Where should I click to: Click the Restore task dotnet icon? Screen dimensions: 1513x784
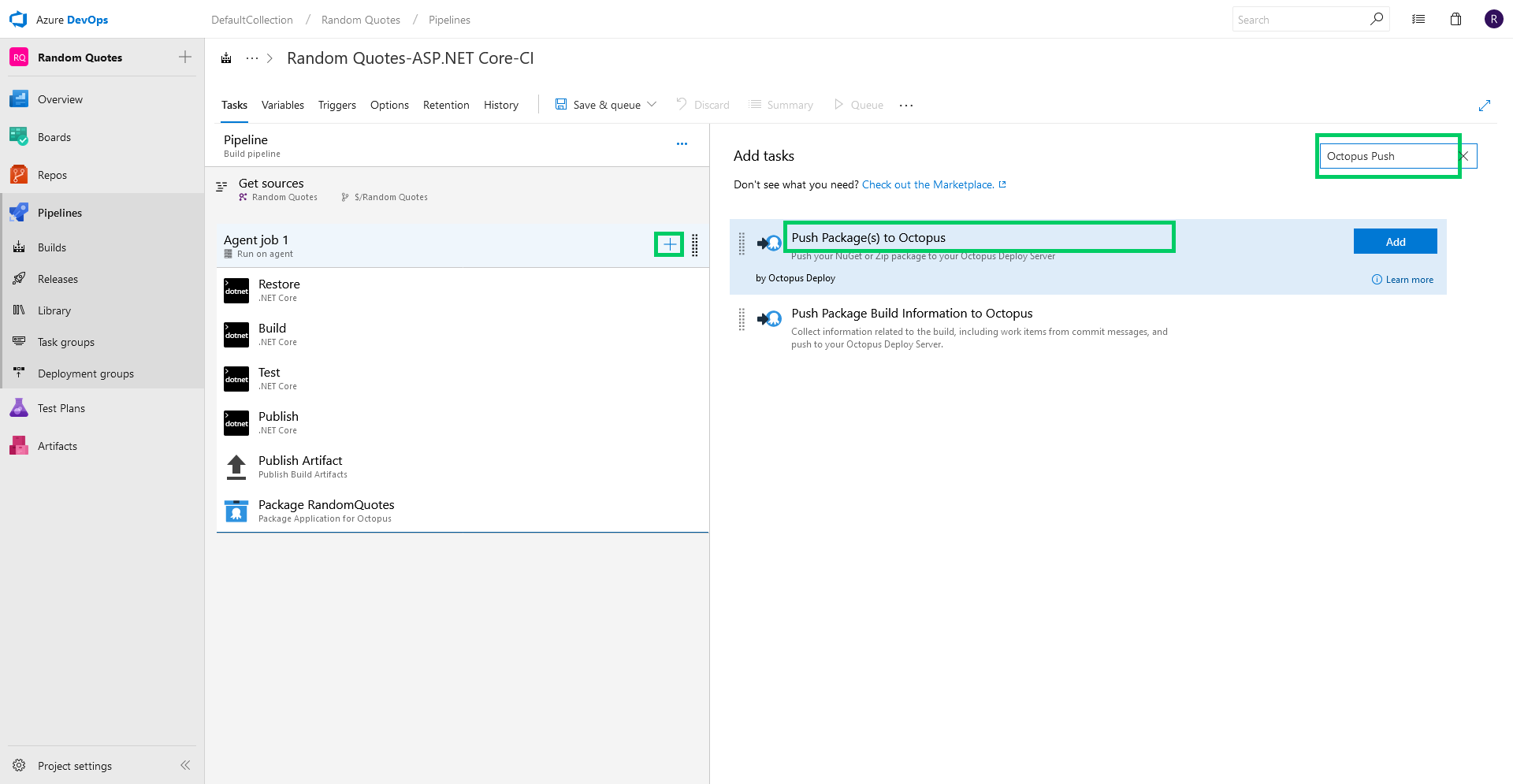click(236, 291)
